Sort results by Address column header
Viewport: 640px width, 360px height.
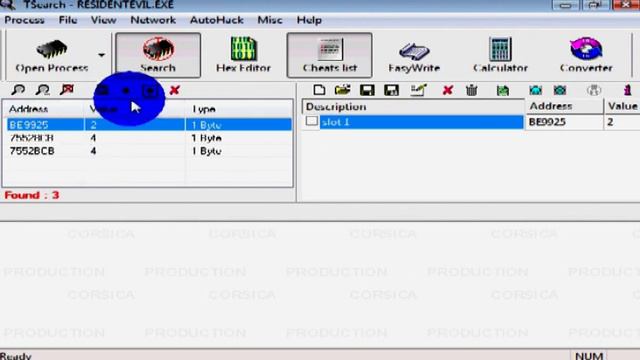(x=43, y=109)
